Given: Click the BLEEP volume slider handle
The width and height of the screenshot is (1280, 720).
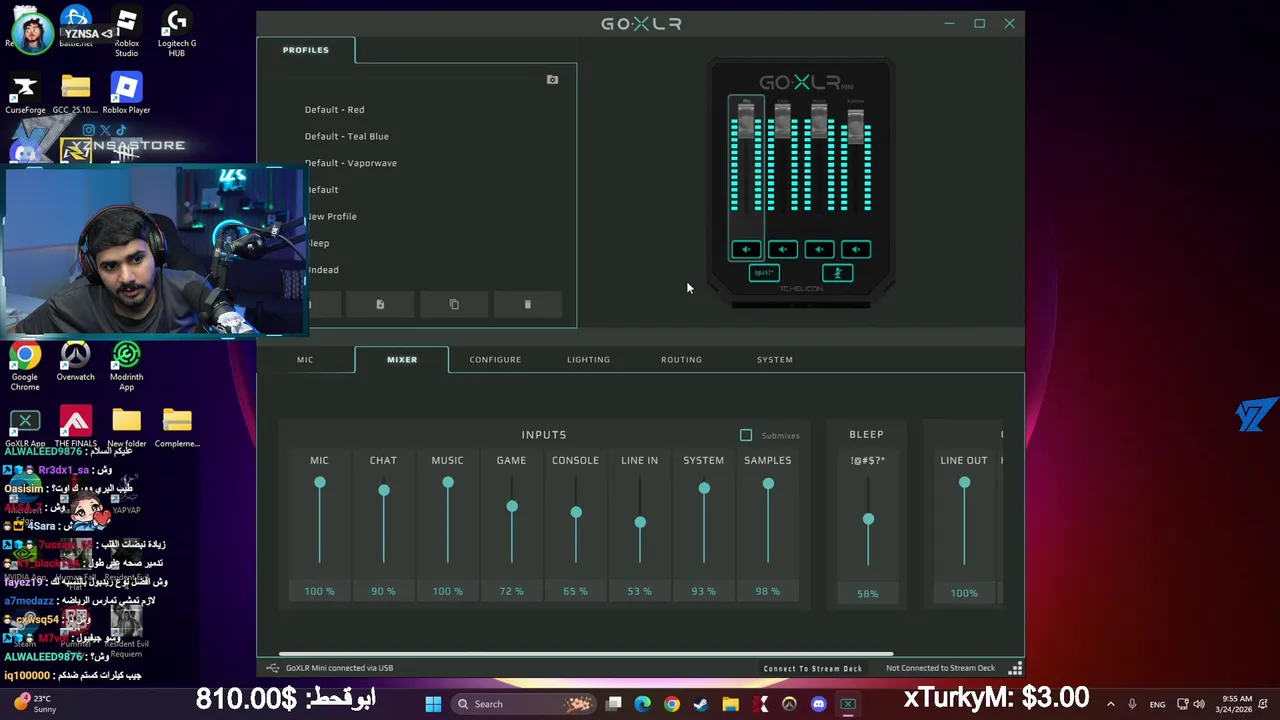Looking at the screenshot, I should pos(868,520).
